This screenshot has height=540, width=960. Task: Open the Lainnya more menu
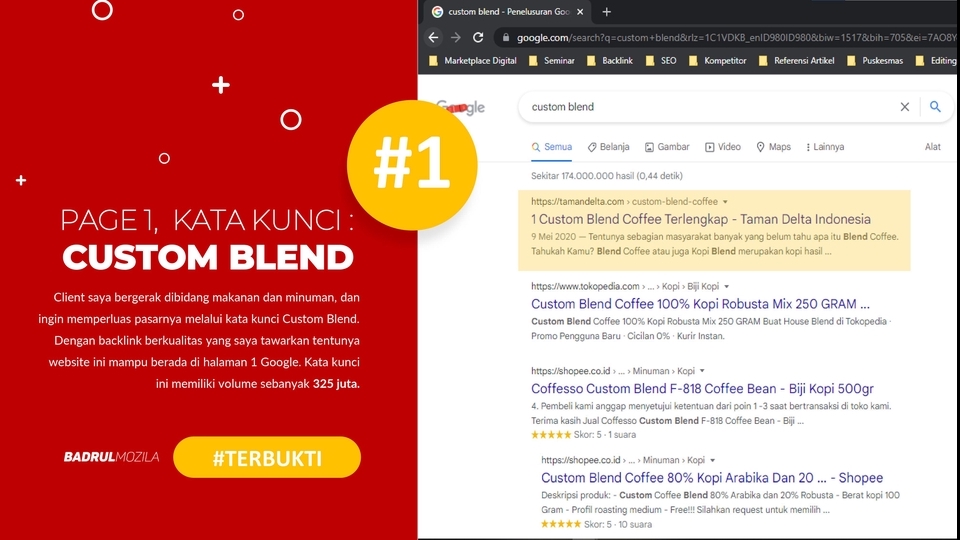(x=825, y=147)
